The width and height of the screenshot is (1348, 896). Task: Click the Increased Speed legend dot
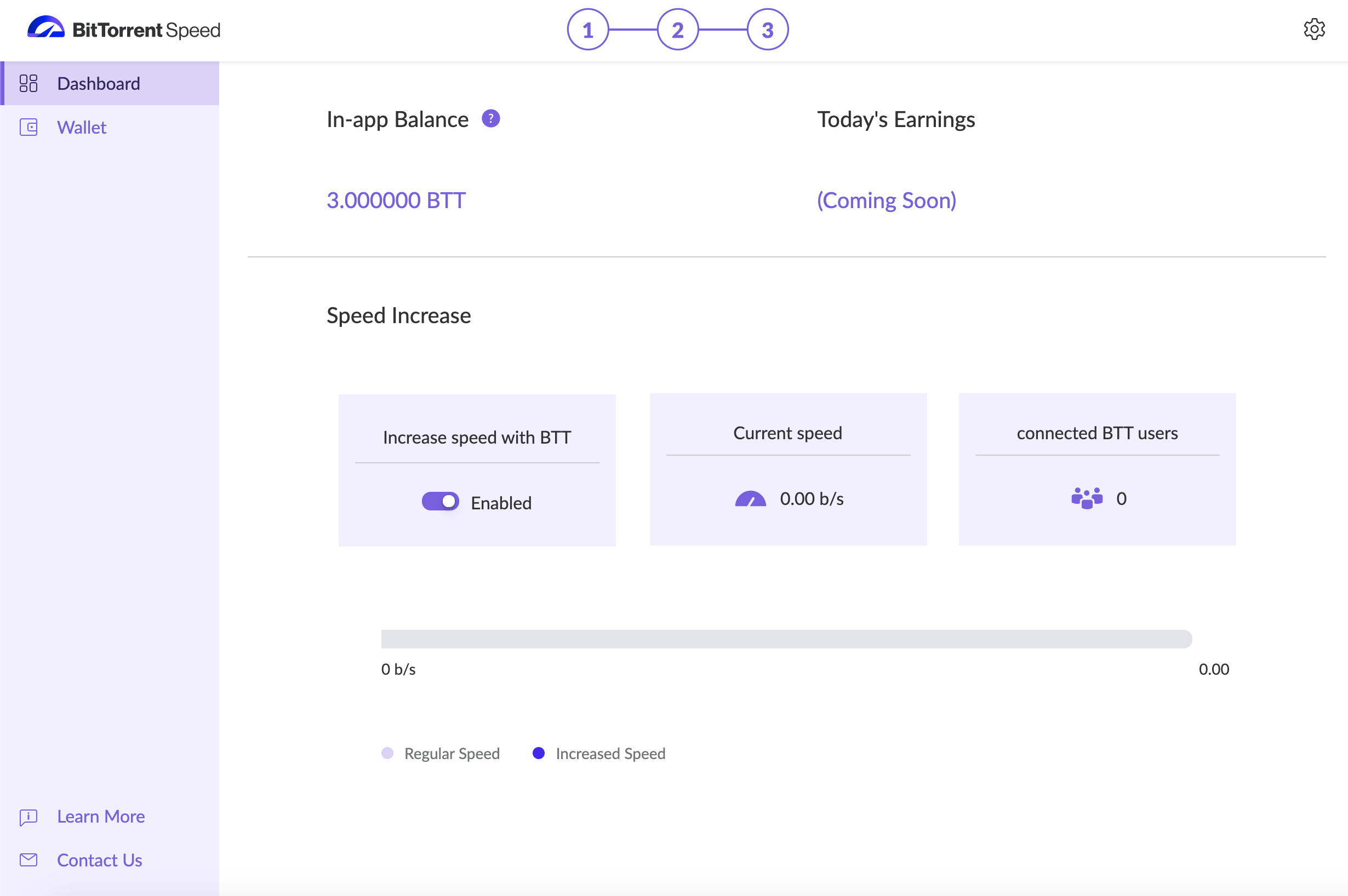(538, 753)
